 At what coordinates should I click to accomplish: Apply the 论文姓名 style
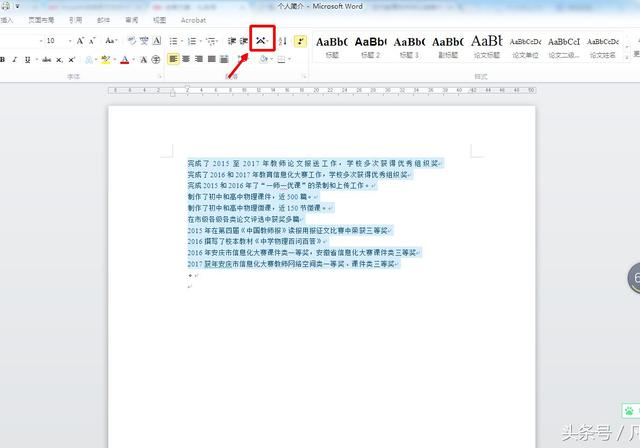point(603,47)
